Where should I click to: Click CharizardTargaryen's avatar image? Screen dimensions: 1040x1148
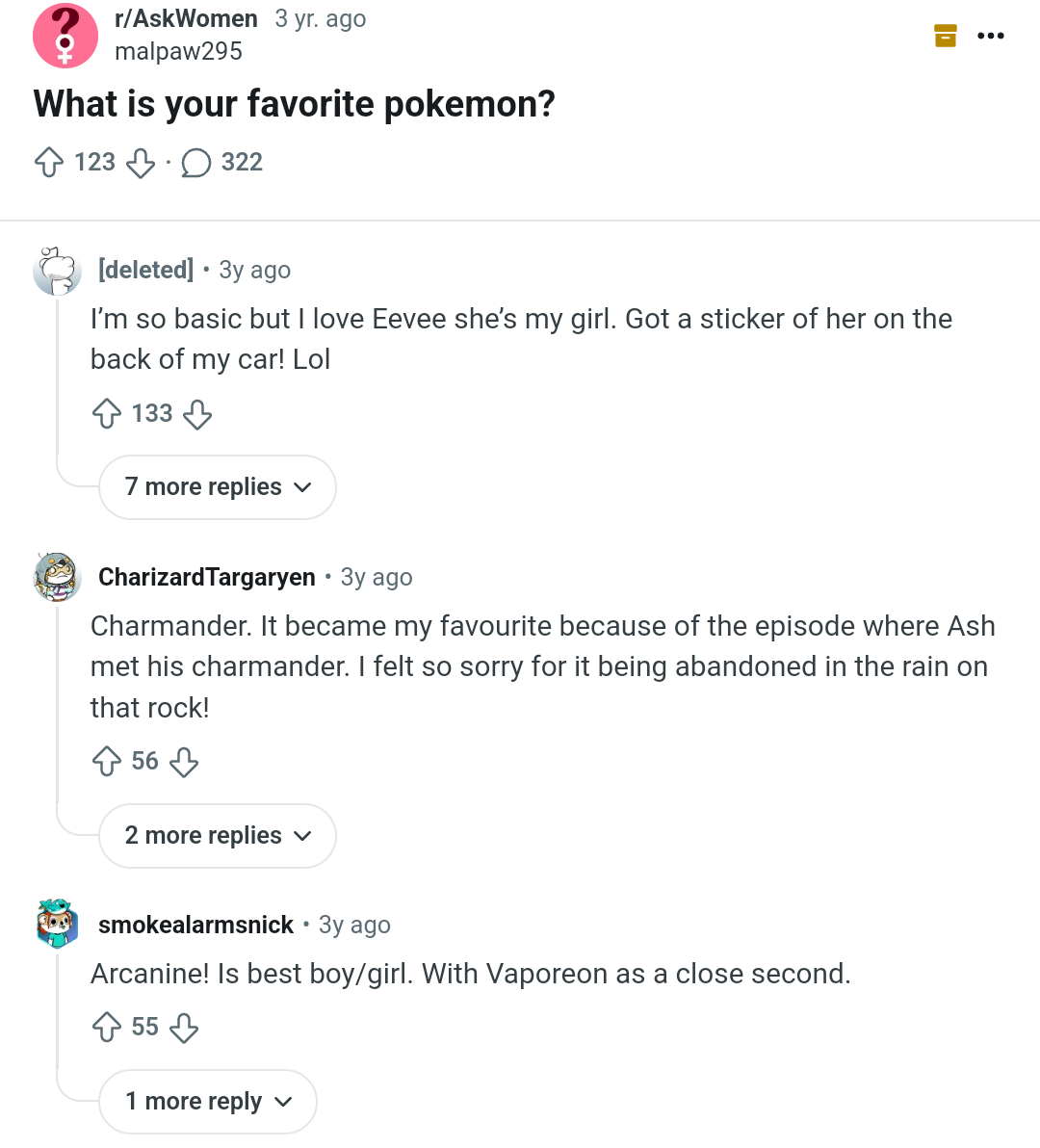[x=58, y=577]
